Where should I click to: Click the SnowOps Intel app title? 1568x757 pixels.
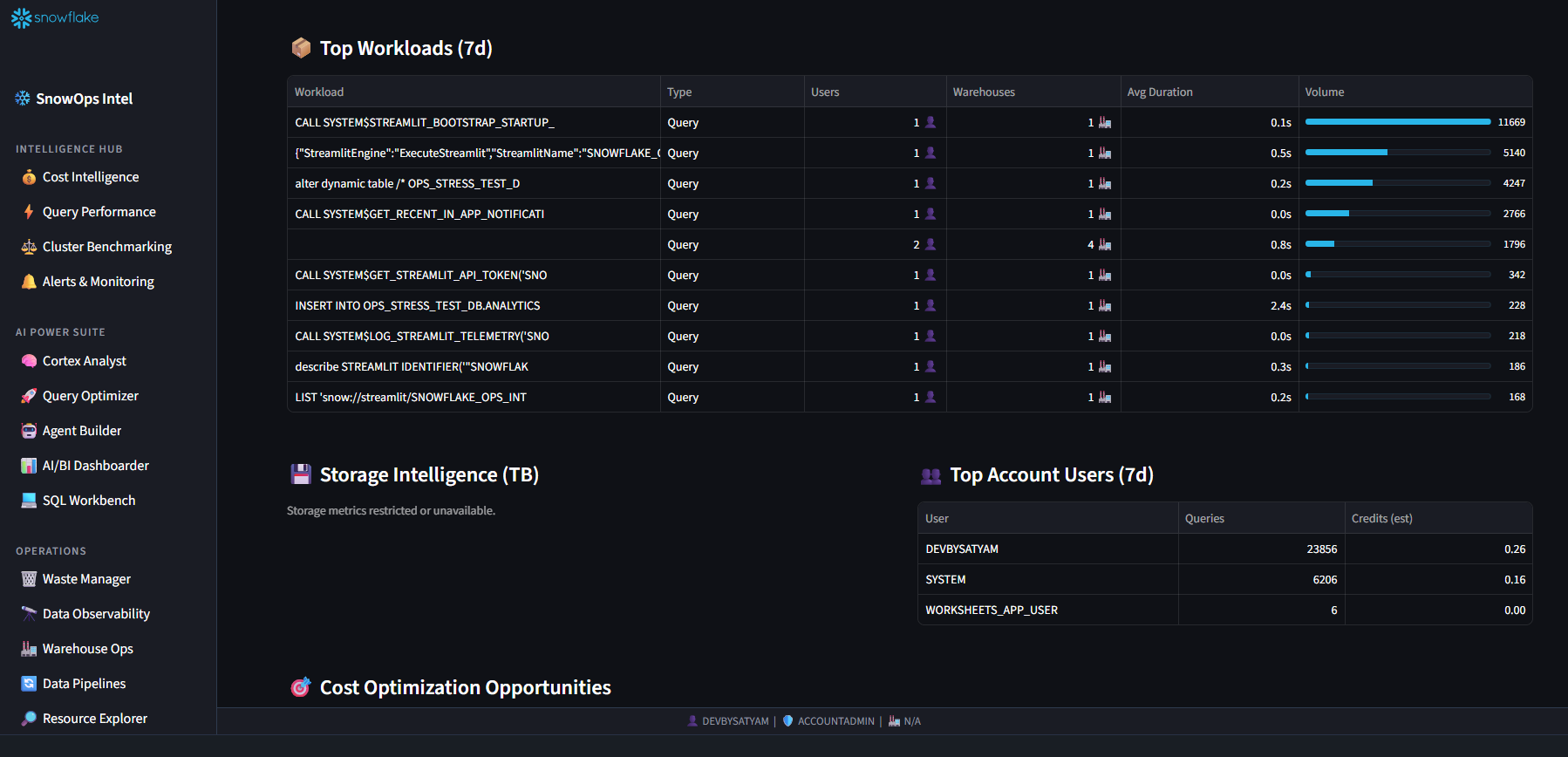(85, 99)
